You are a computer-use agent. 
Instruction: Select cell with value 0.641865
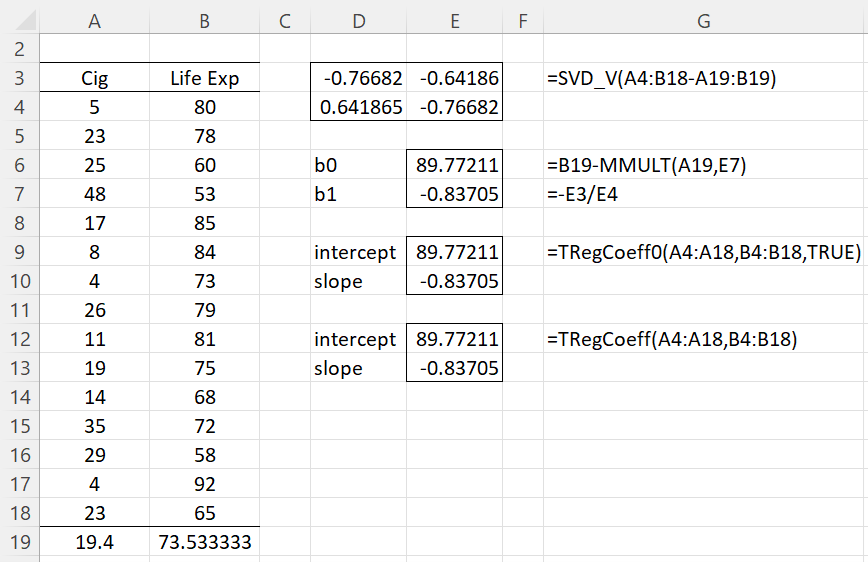pos(358,107)
